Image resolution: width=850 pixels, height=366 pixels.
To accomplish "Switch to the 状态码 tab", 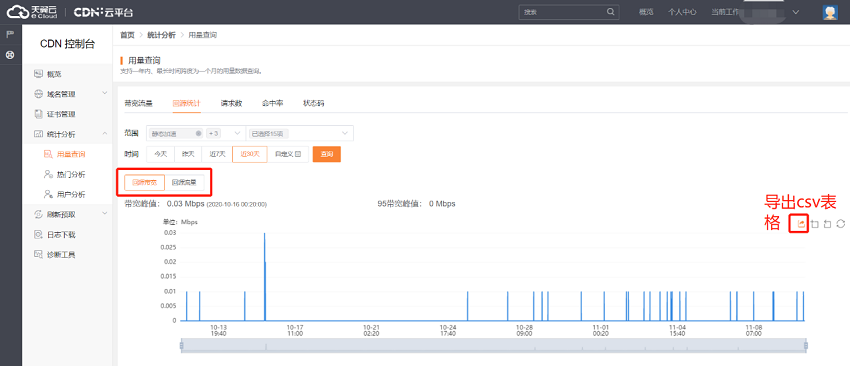I will 313,103.
